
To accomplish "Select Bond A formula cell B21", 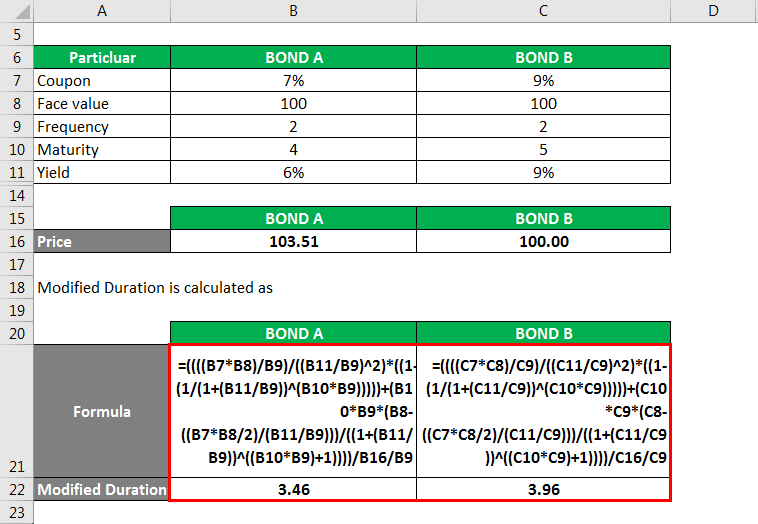I will (x=293, y=411).
